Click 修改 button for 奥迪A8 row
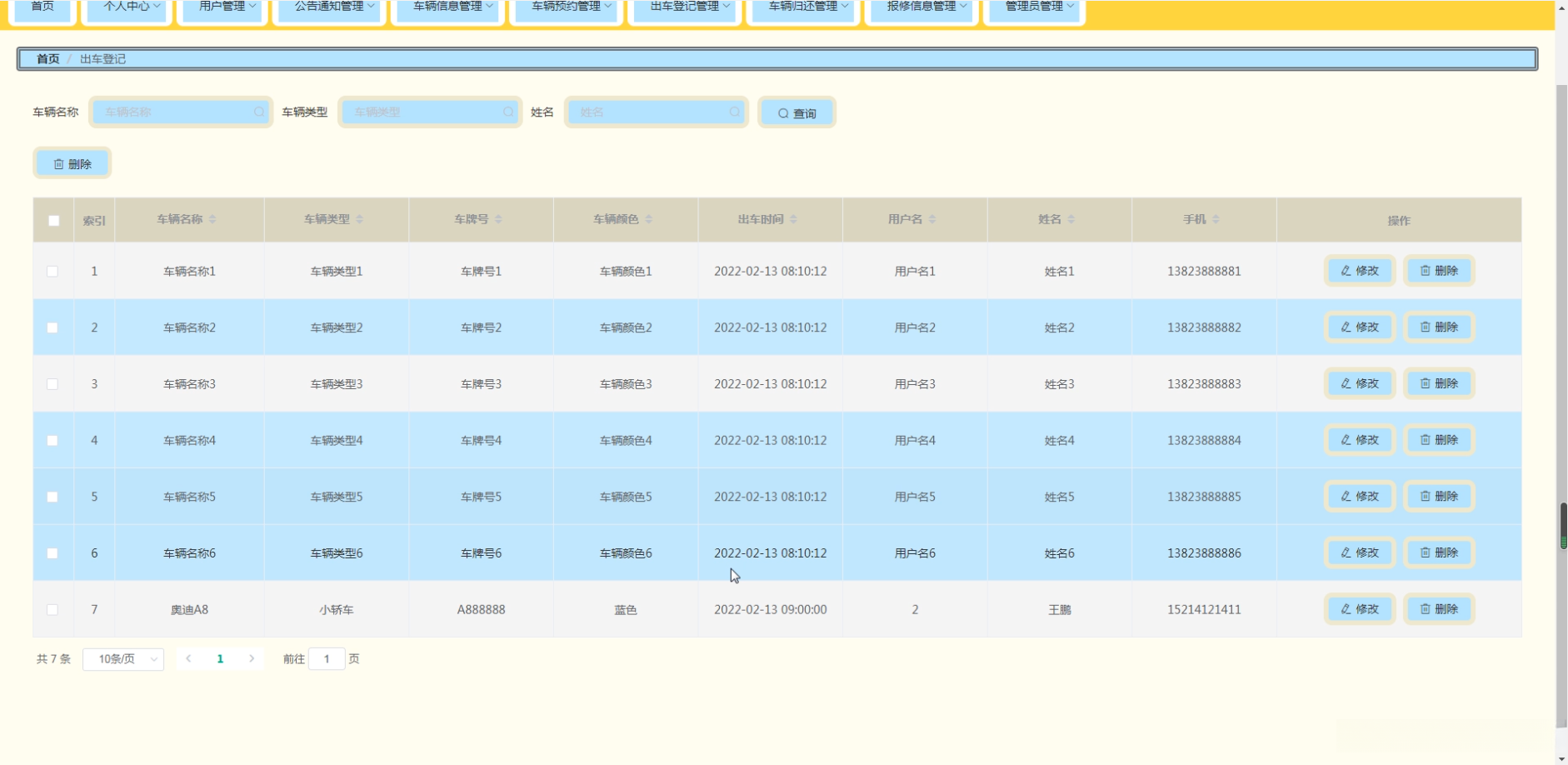Screen dimensions: 1568x765 coord(1360,609)
